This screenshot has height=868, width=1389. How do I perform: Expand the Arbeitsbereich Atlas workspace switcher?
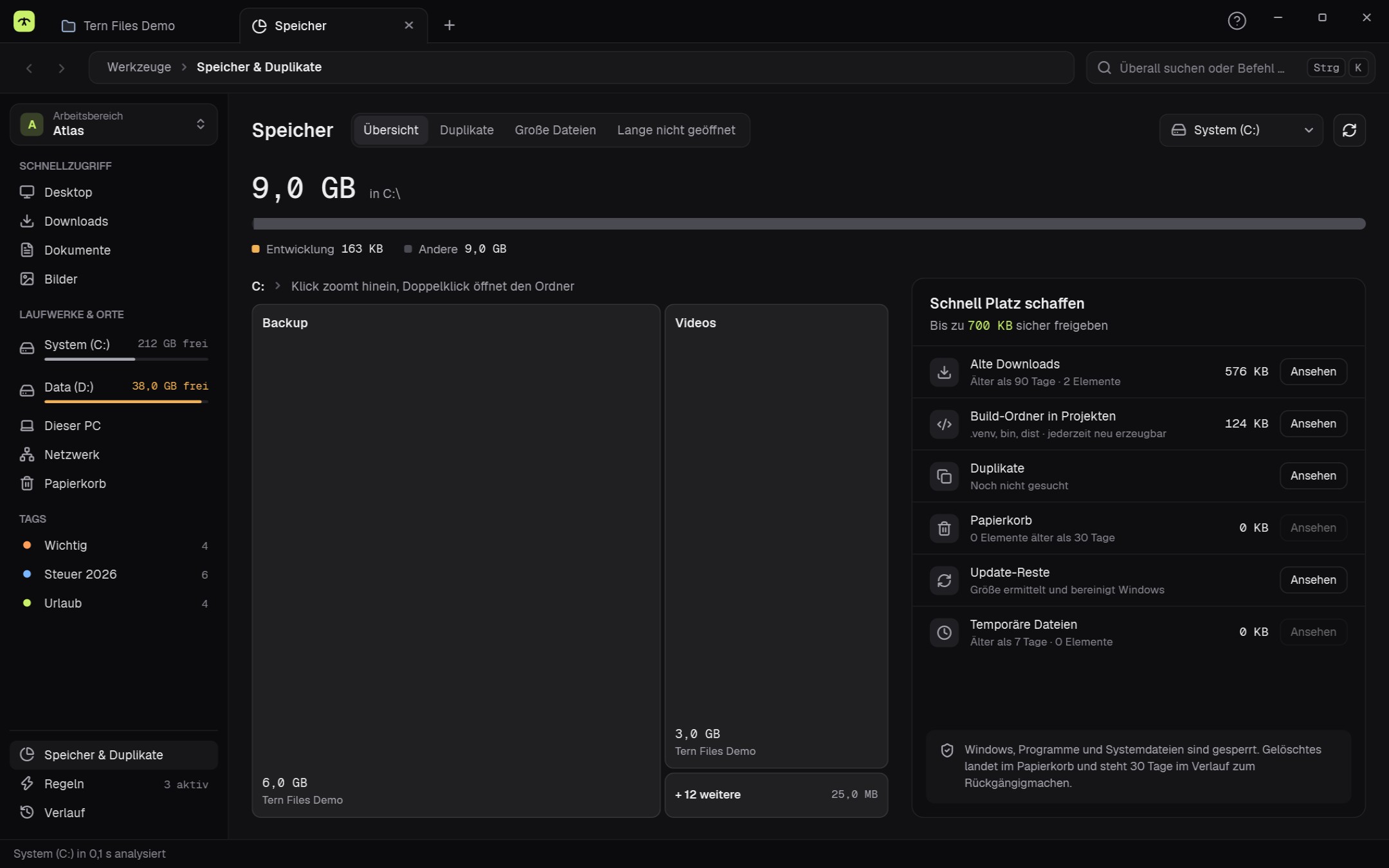point(114,124)
